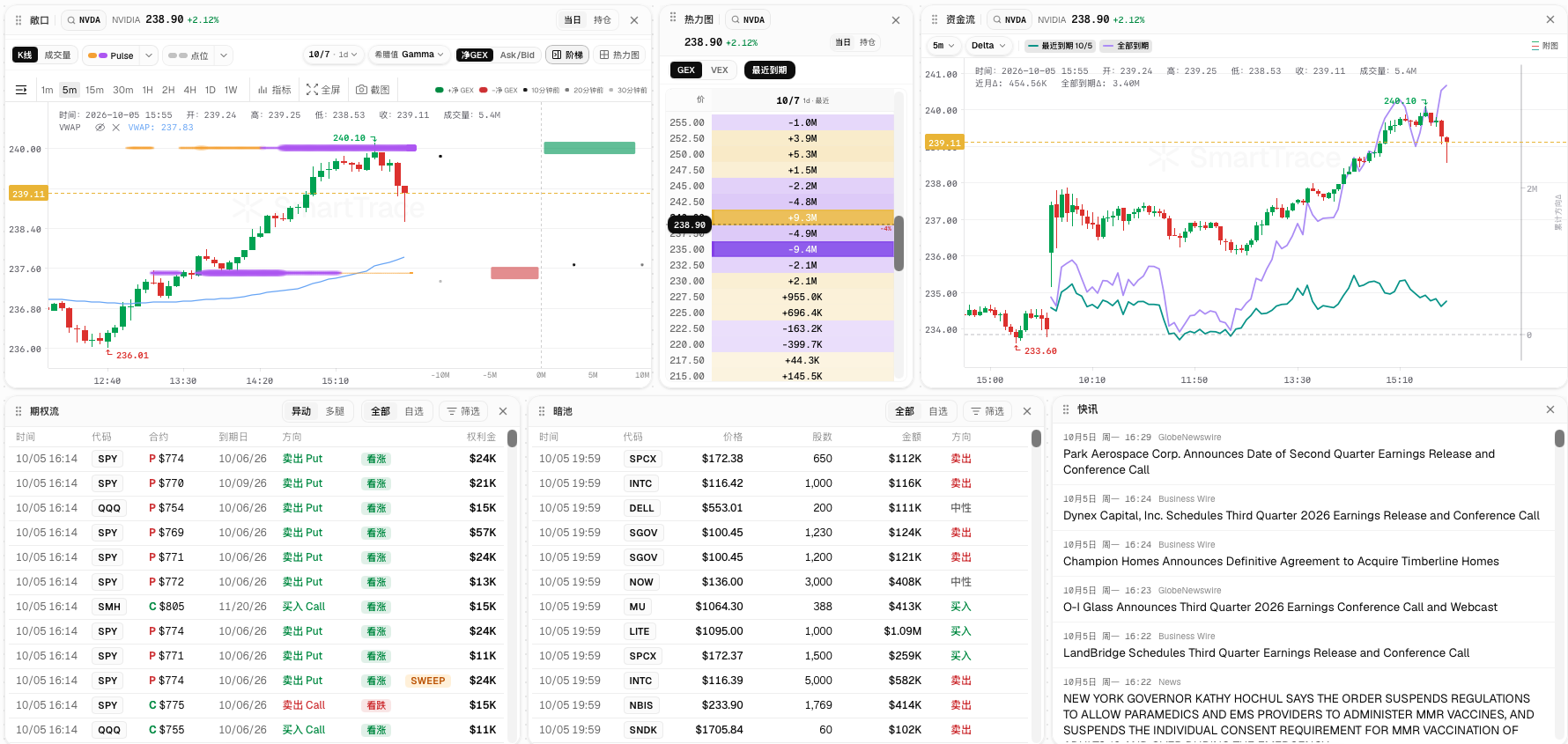Switch the 敞口 view to 阶梯 ladder
Screen dimensions: 1568x744
tap(568, 55)
